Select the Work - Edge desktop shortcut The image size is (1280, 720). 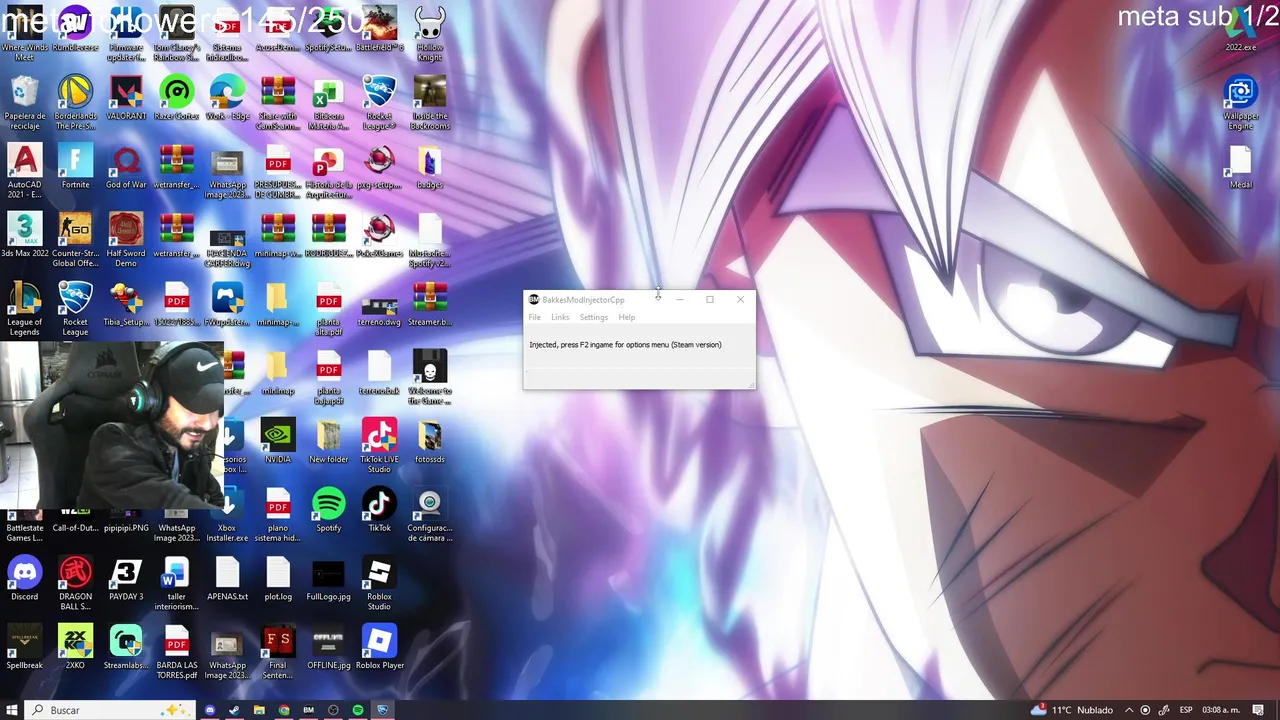click(x=227, y=98)
